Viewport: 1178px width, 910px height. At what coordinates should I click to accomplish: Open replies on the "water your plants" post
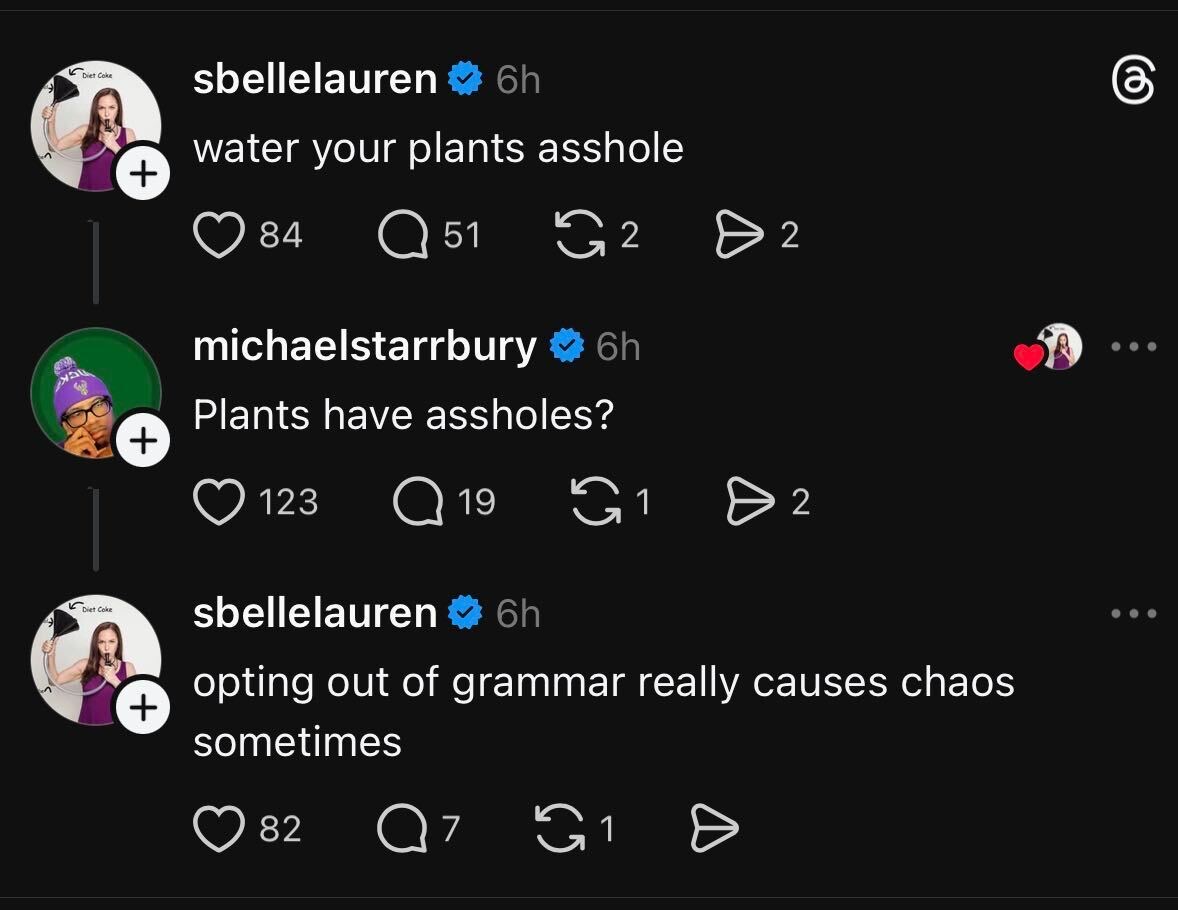click(402, 235)
